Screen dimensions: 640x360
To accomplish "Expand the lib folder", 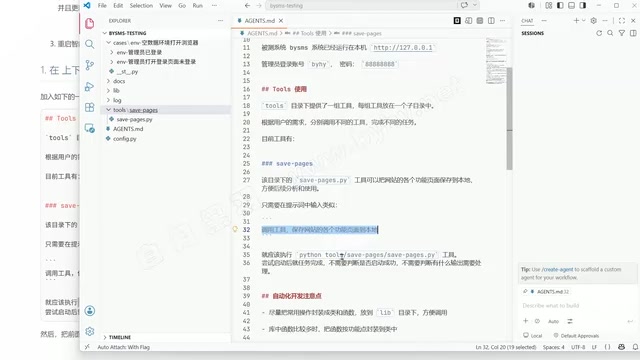I will click(x=109, y=91).
